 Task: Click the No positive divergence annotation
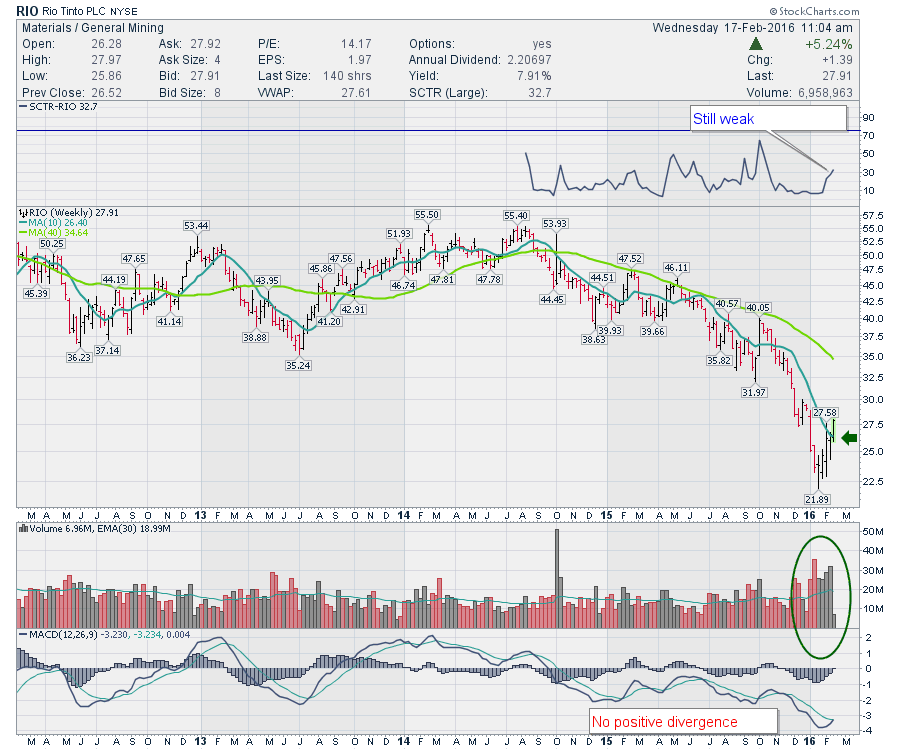pyautogui.click(x=684, y=721)
